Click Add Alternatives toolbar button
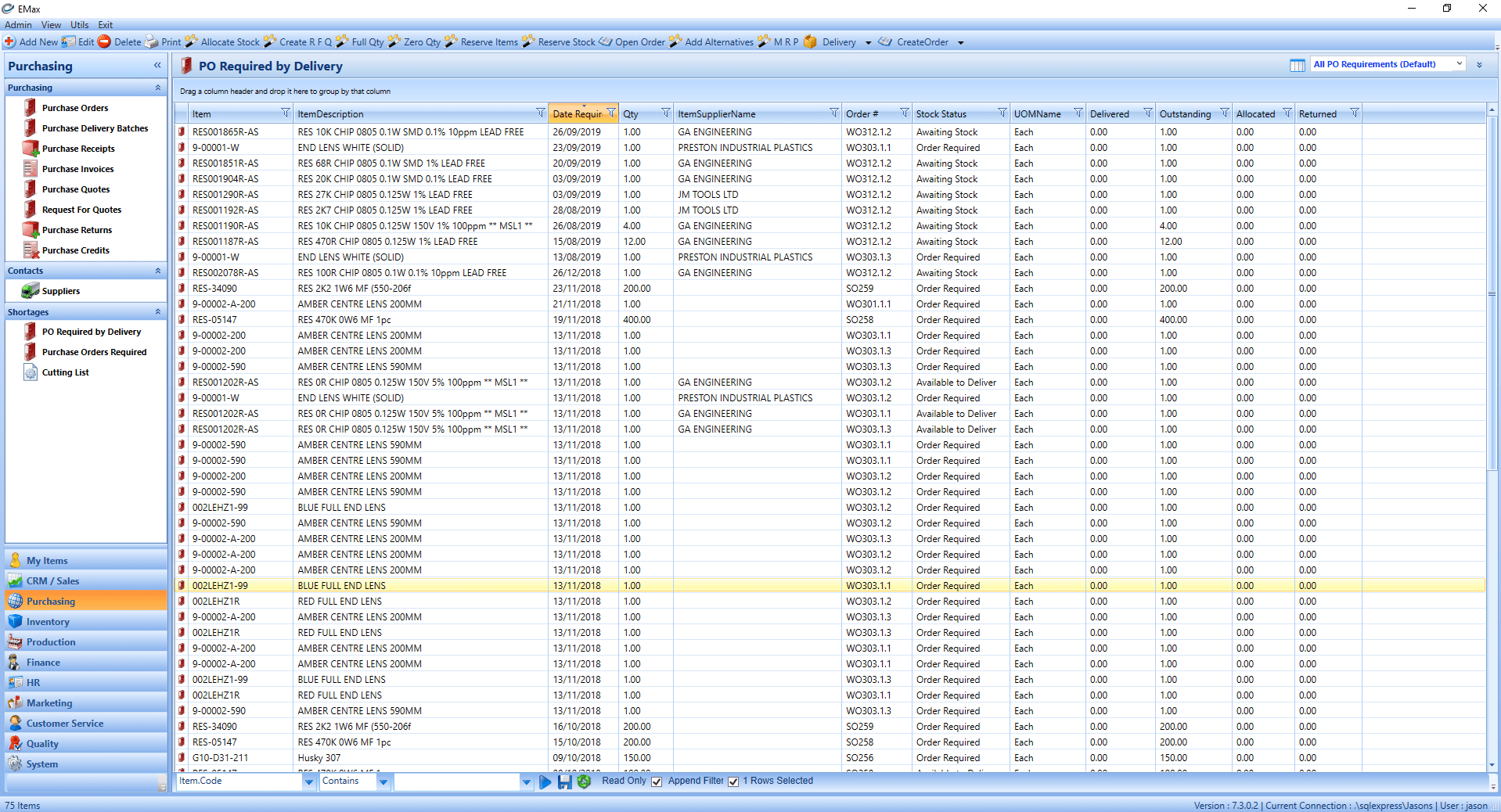This screenshot has width=1501, height=812. [x=711, y=42]
